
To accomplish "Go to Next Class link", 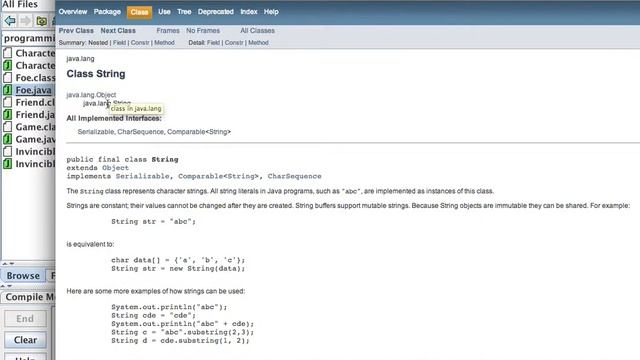I will 118,31.
